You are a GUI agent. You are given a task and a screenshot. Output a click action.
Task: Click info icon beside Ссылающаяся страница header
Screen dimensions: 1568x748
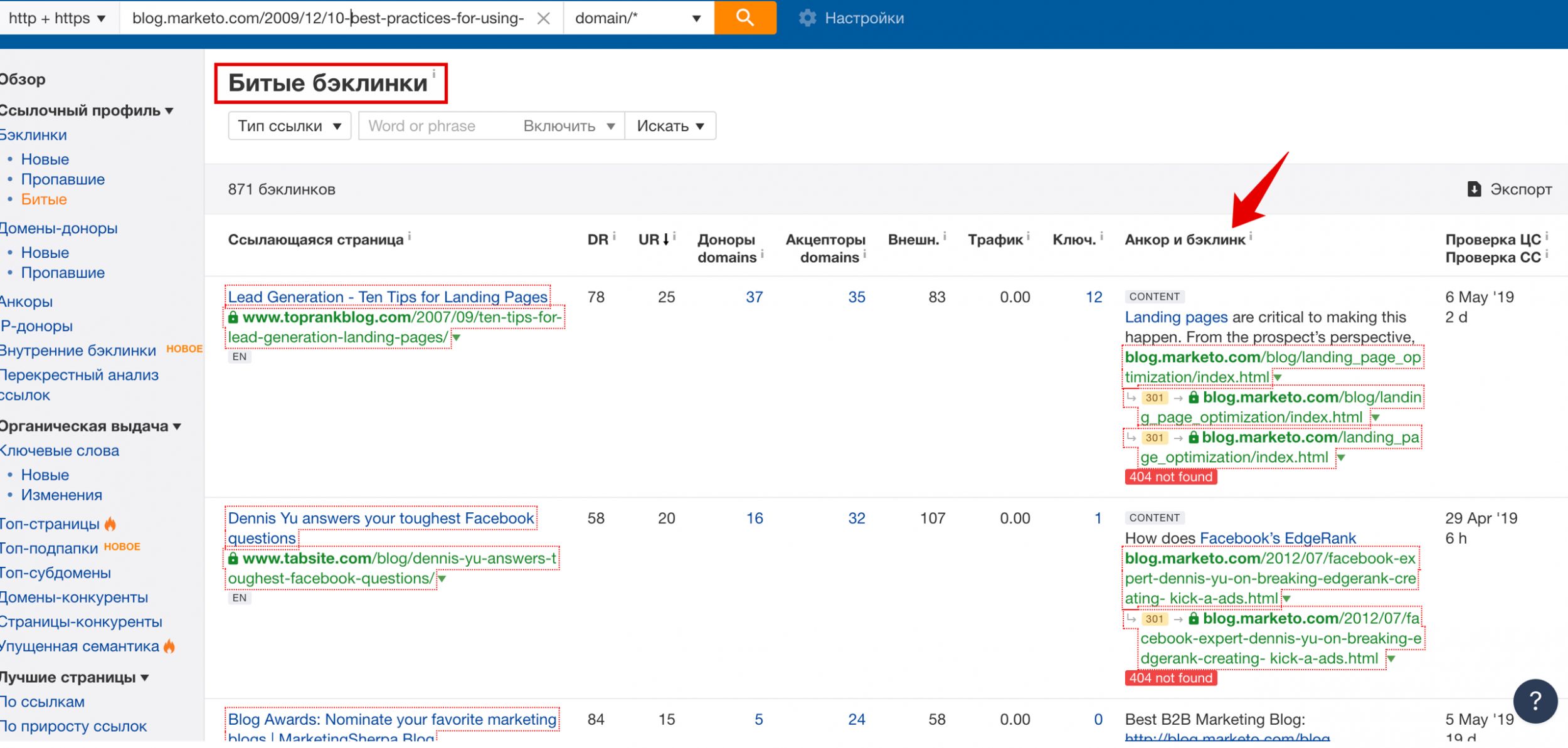pyautogui.click(x=410, y=236)
